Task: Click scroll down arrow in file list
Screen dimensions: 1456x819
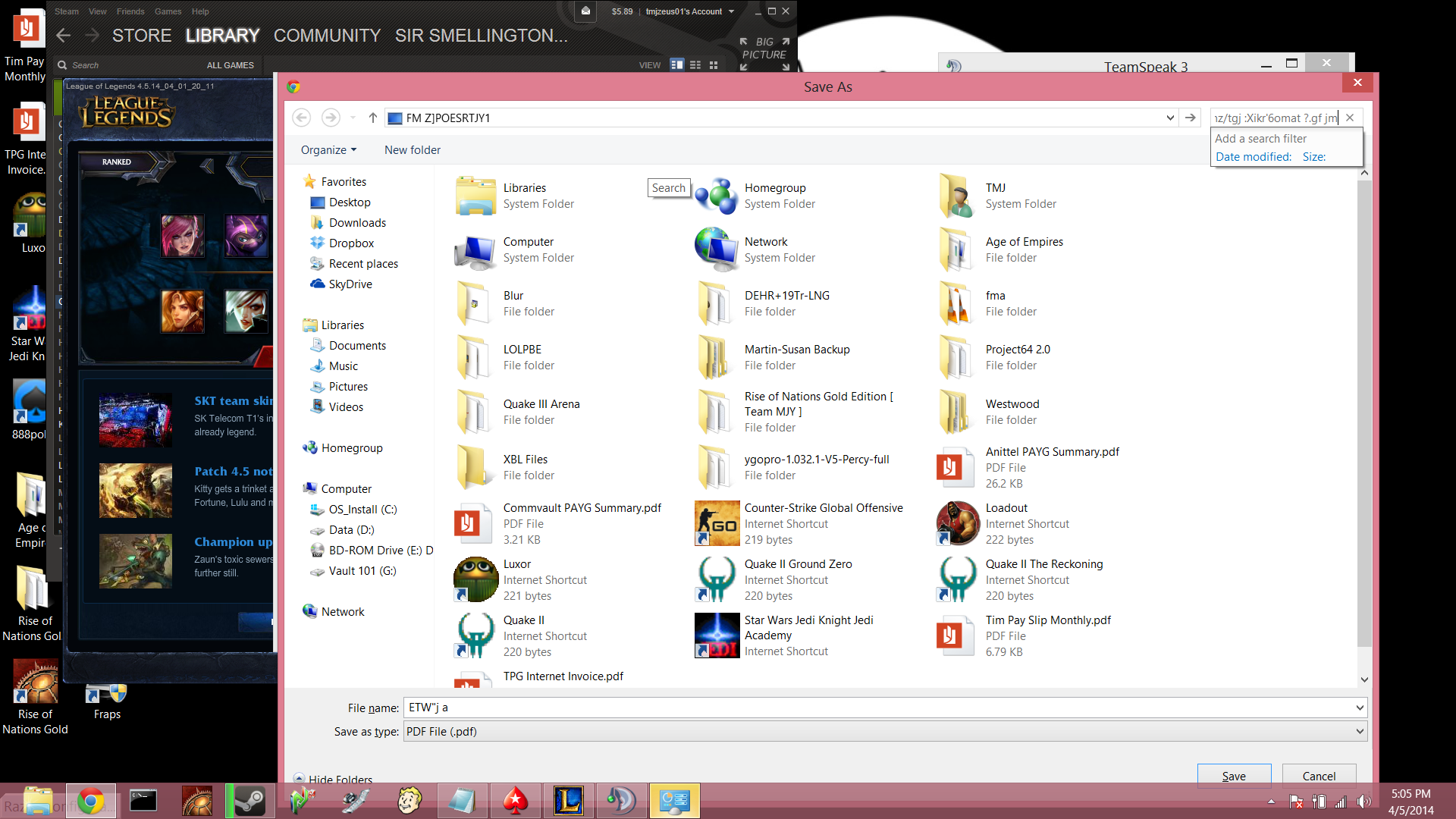Action: point(1364,679)
